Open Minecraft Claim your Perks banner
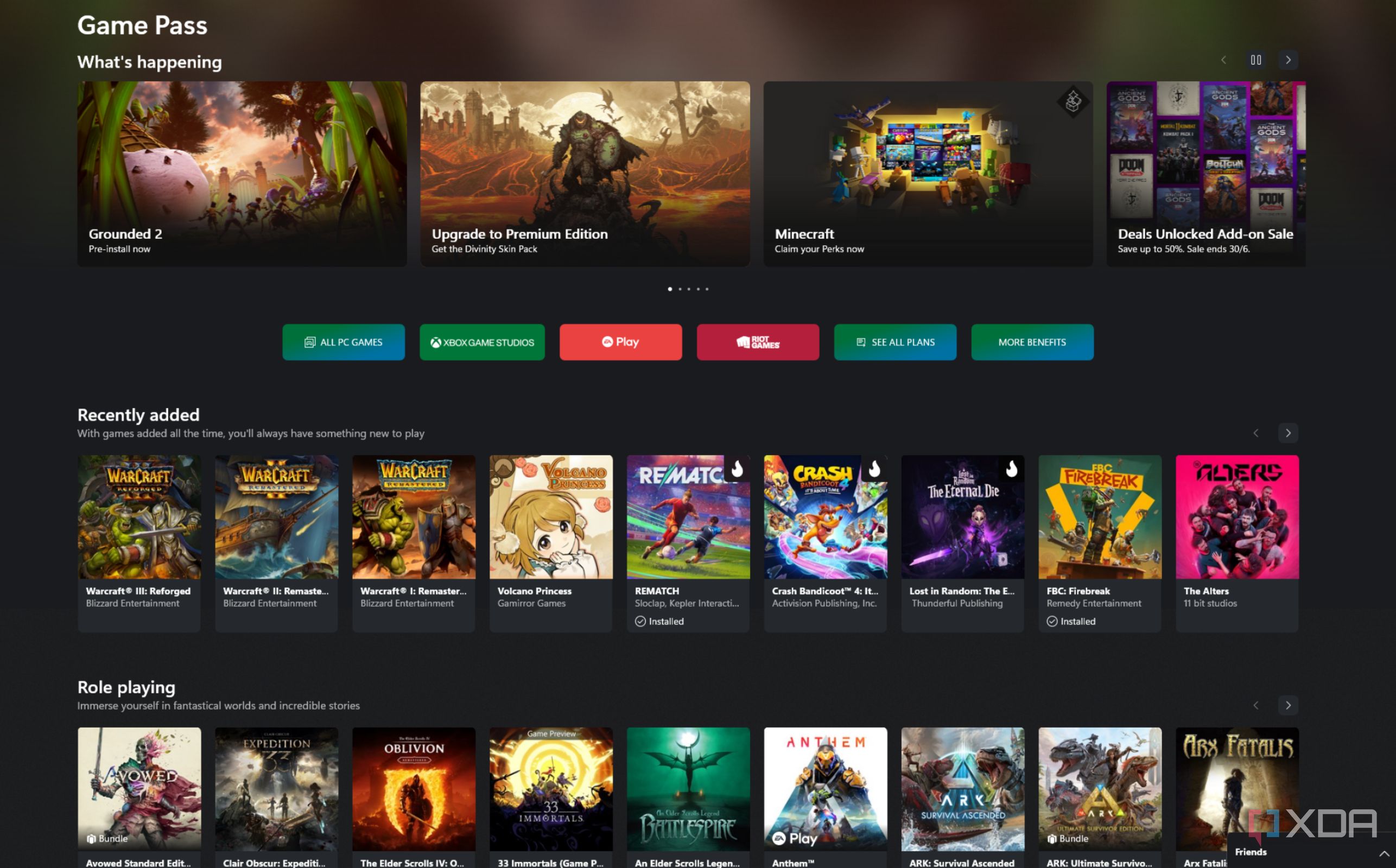1396x868 pixels. pos(928,174)
